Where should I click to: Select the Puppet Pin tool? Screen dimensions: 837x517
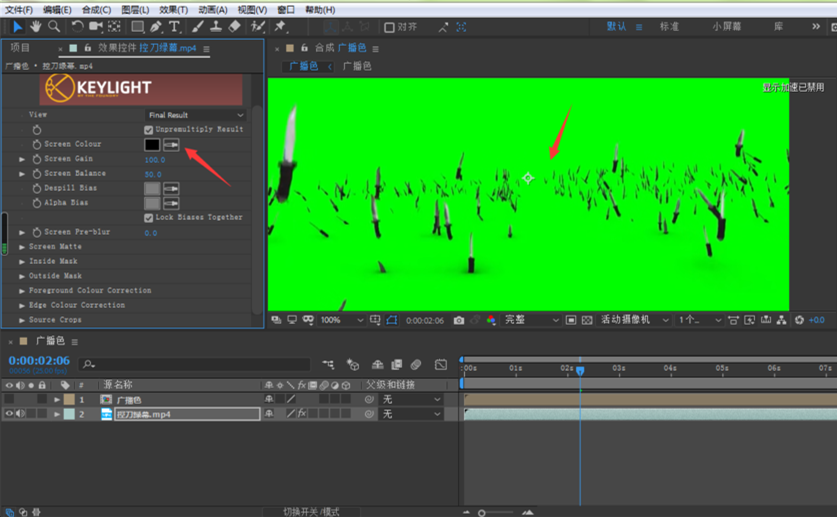(281, 27)
